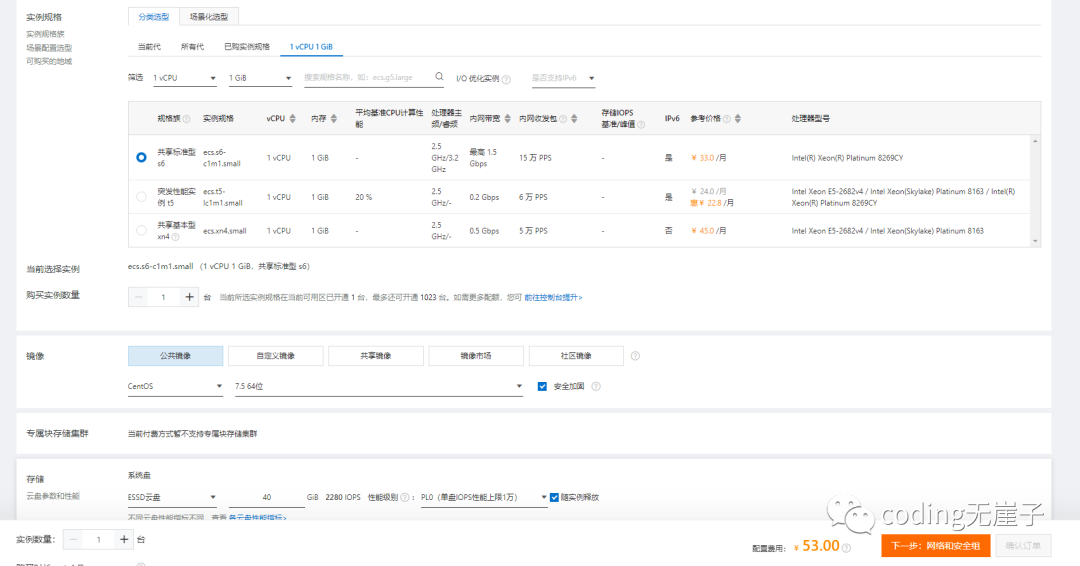Image resolution: width=1080 pixels, height=566 pixels.
Task: Switch to the 场景化选型 tab
Action: click(x=209, y=17)
